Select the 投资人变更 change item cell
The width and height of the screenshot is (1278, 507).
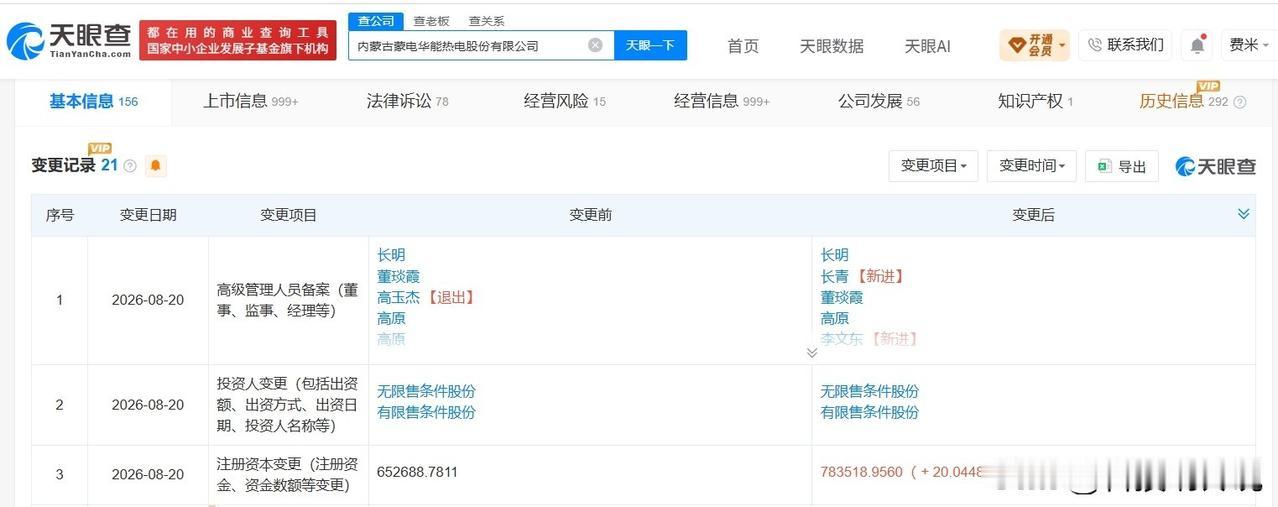288,404
